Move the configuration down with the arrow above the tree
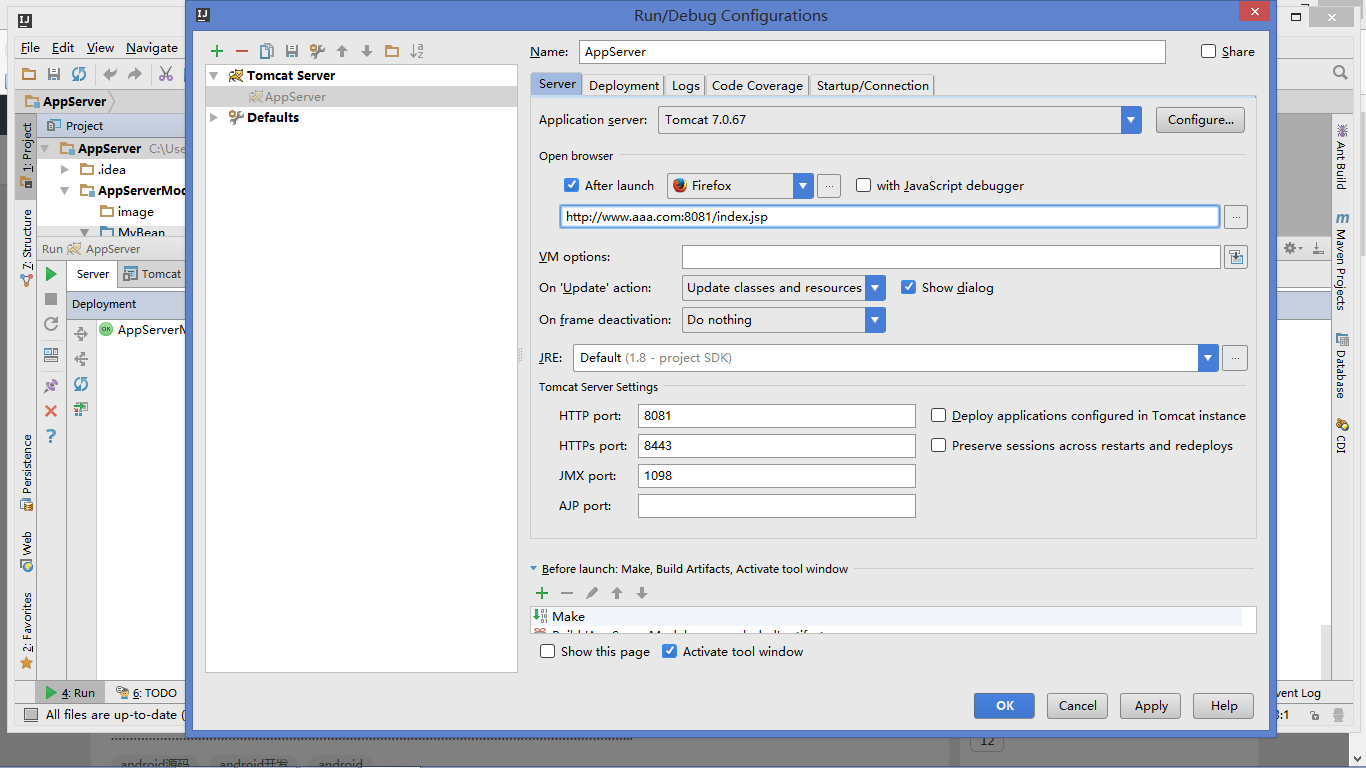The image size is (1366, 768). [x=367, y=51]
